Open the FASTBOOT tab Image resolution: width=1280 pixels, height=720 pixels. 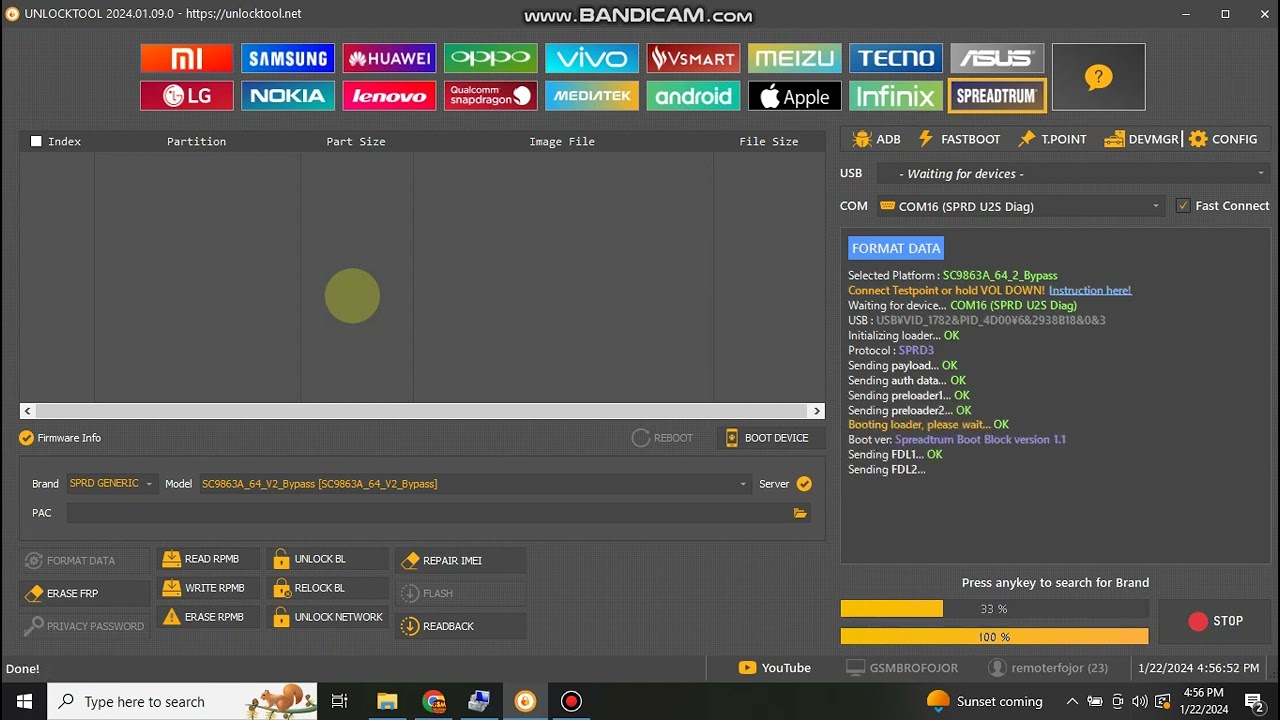(x=958, y=139)
